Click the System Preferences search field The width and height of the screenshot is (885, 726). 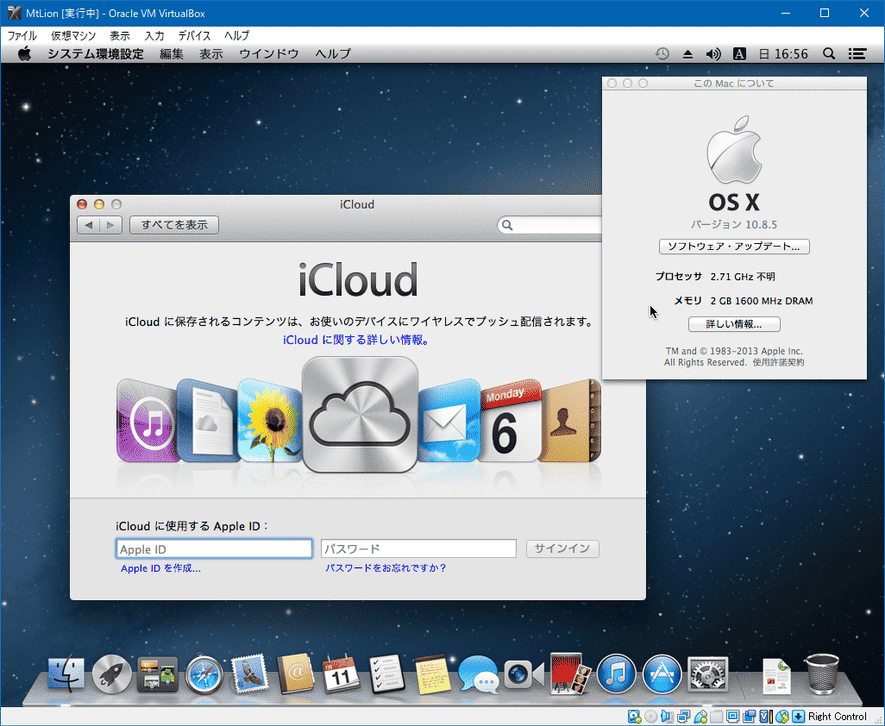click(x=550, y=225)
